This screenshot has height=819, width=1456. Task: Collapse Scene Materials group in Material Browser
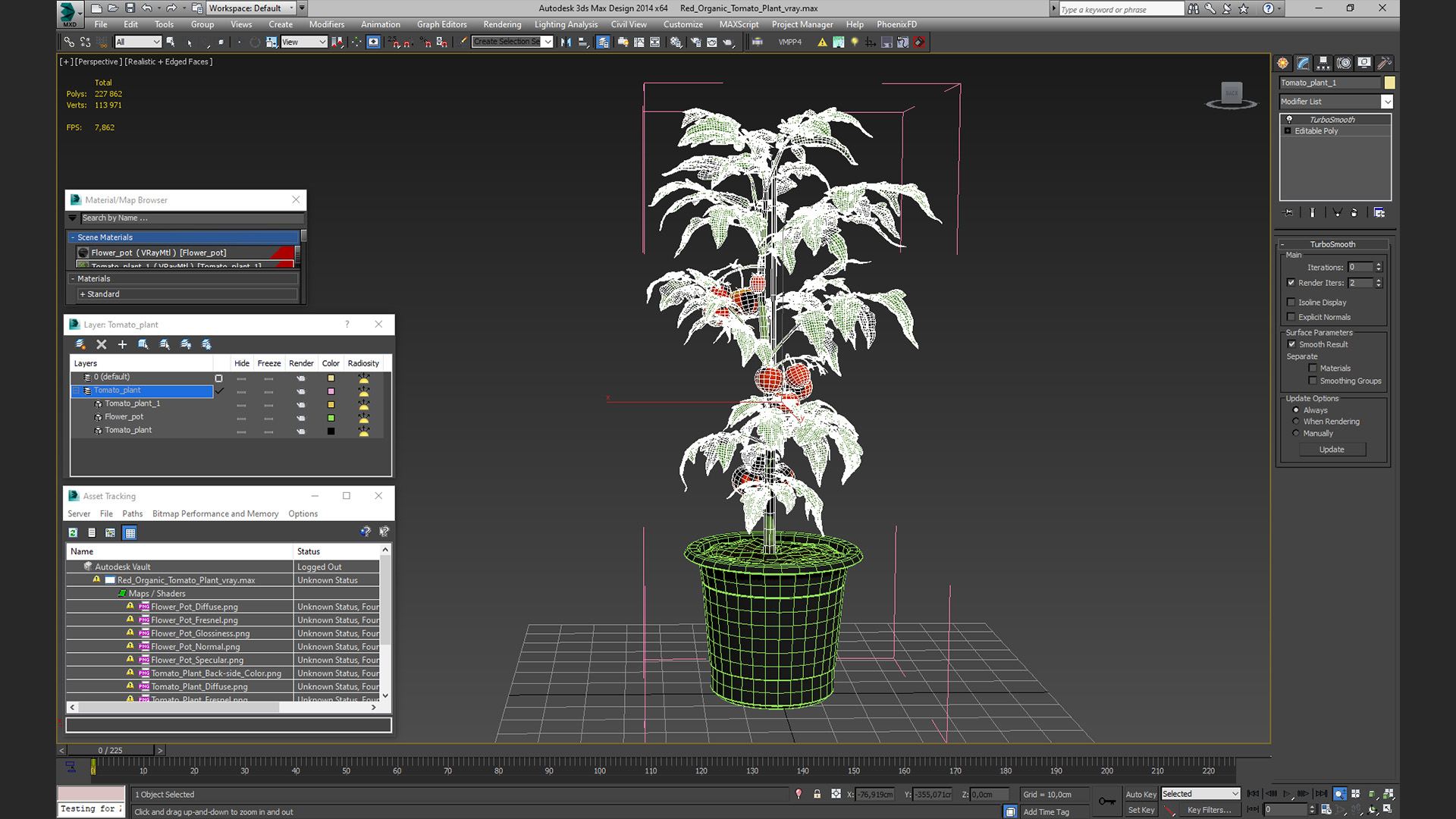[73, 237]
